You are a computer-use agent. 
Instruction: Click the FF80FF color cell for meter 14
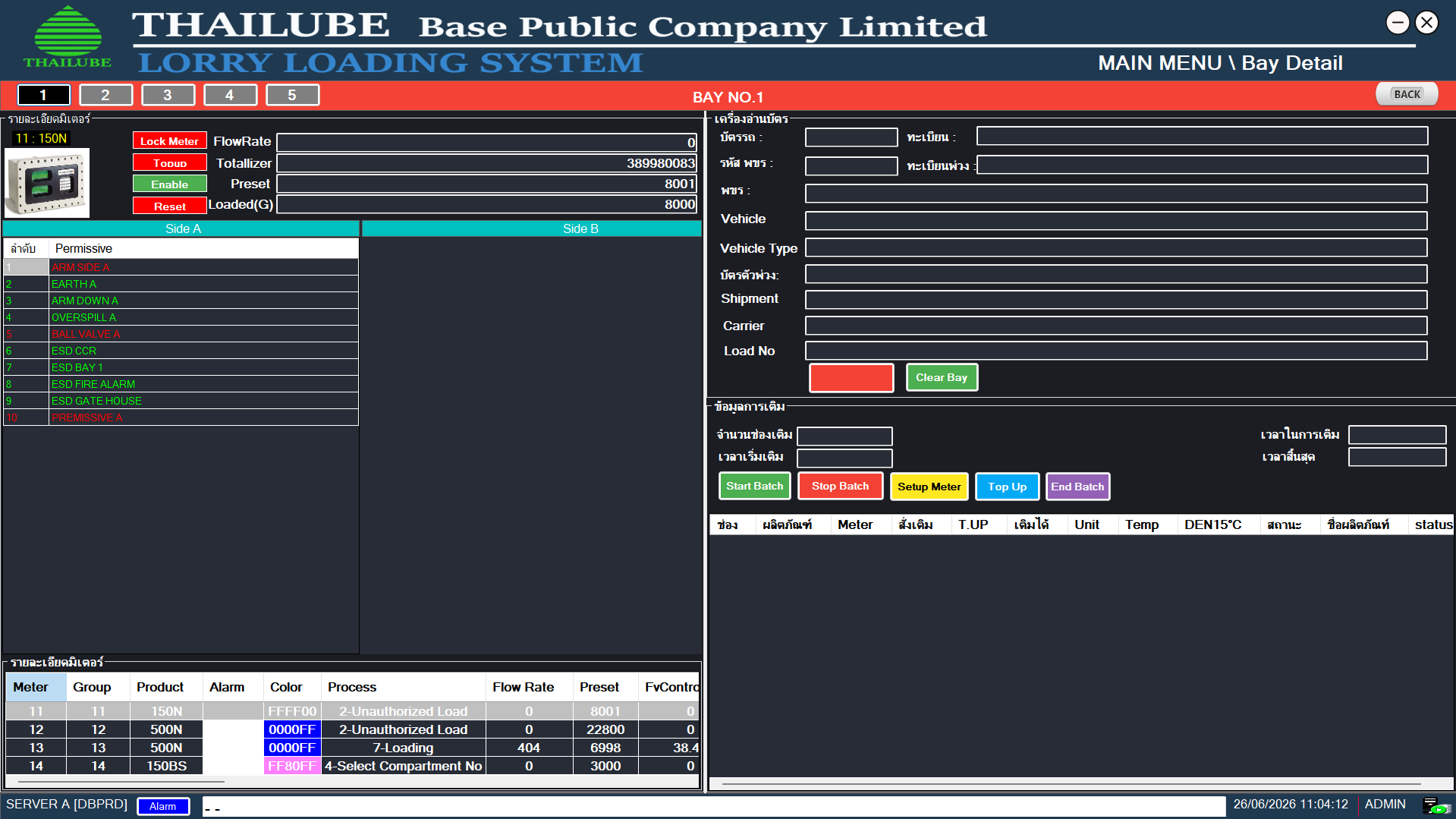(292, 766)
